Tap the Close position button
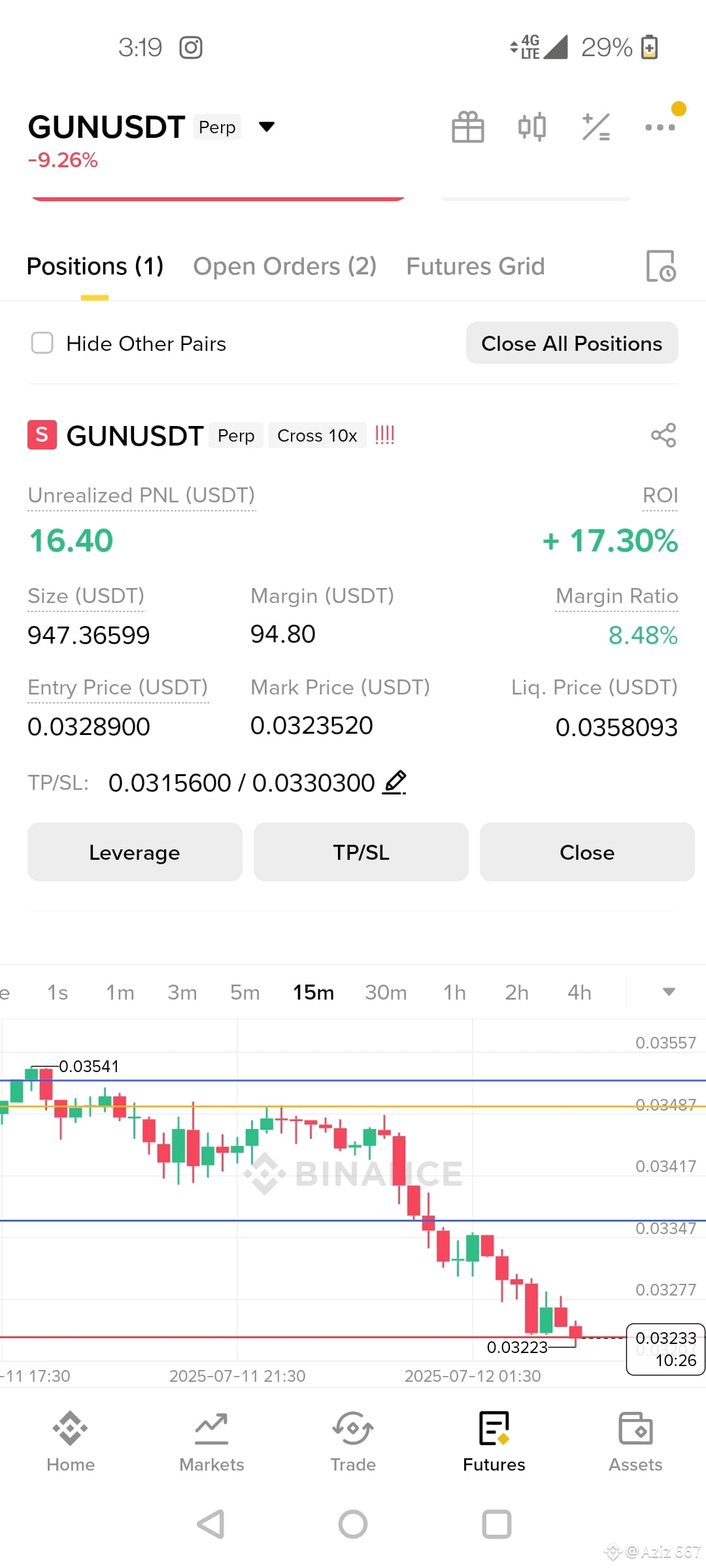Screen dimensions: 706x1568 pos(587,852)
